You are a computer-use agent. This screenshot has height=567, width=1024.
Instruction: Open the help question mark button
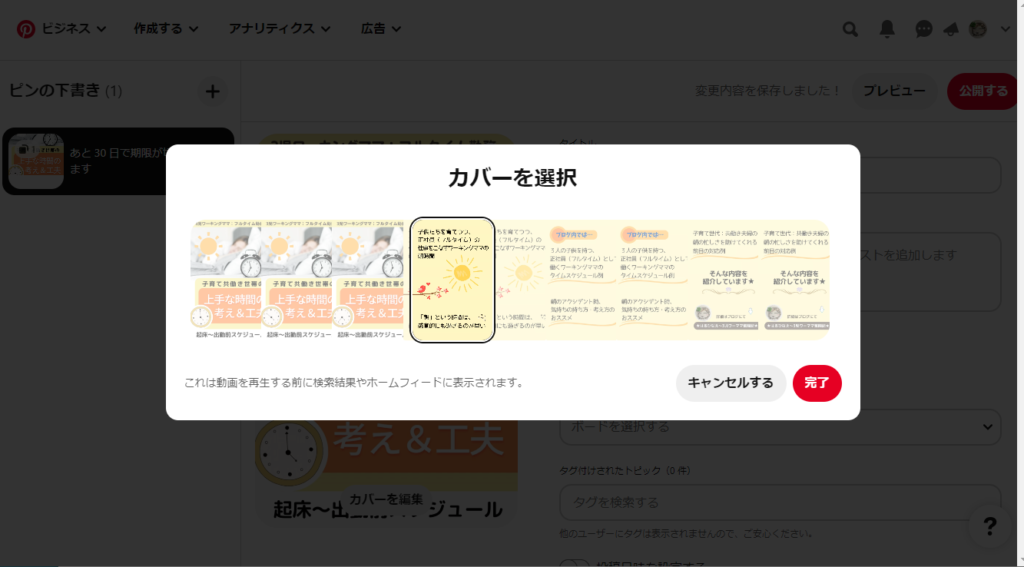coord(990,526)
